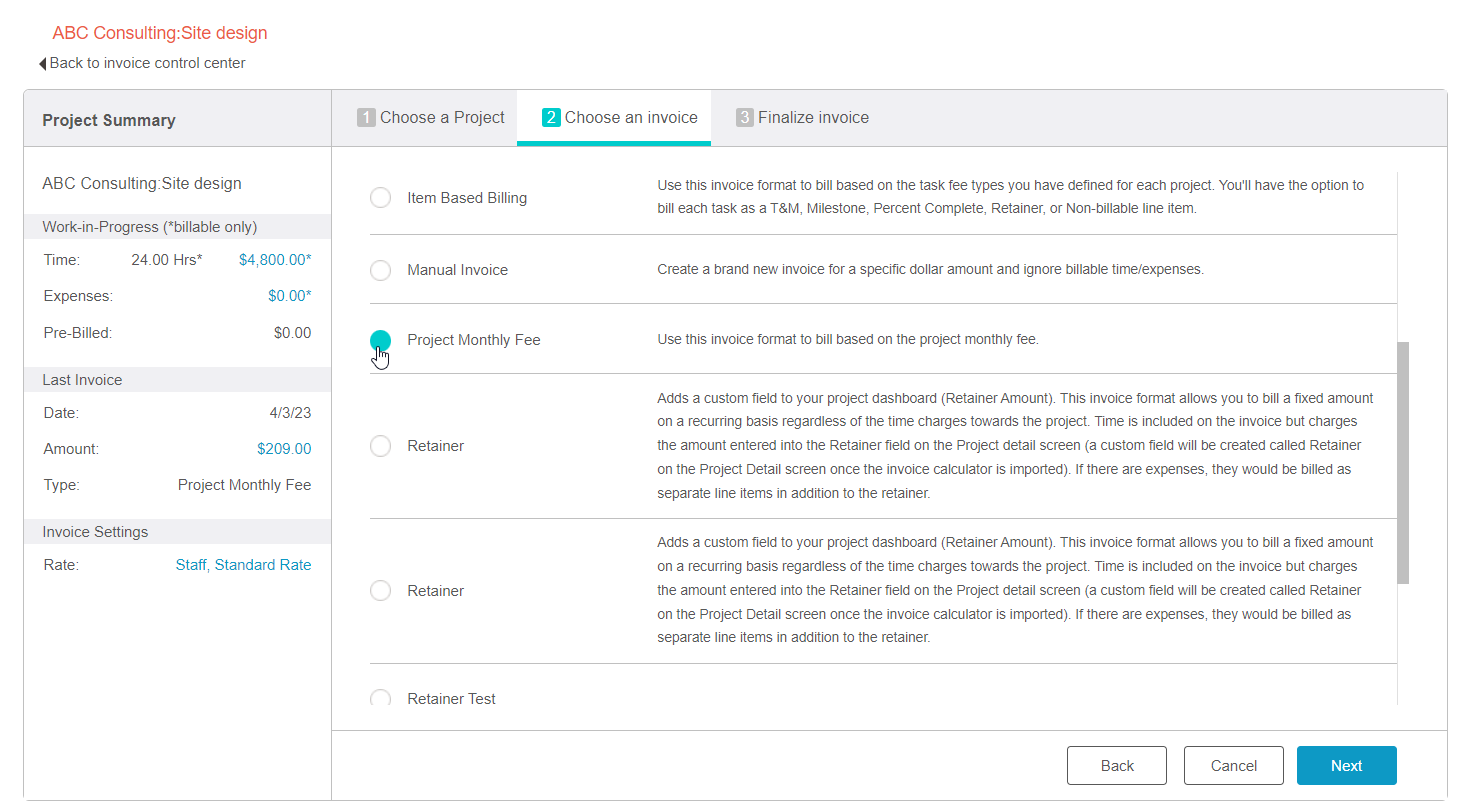1467x806 pixels.
Task: Click the step 1 number badge
Action: [x=366, y=118]
